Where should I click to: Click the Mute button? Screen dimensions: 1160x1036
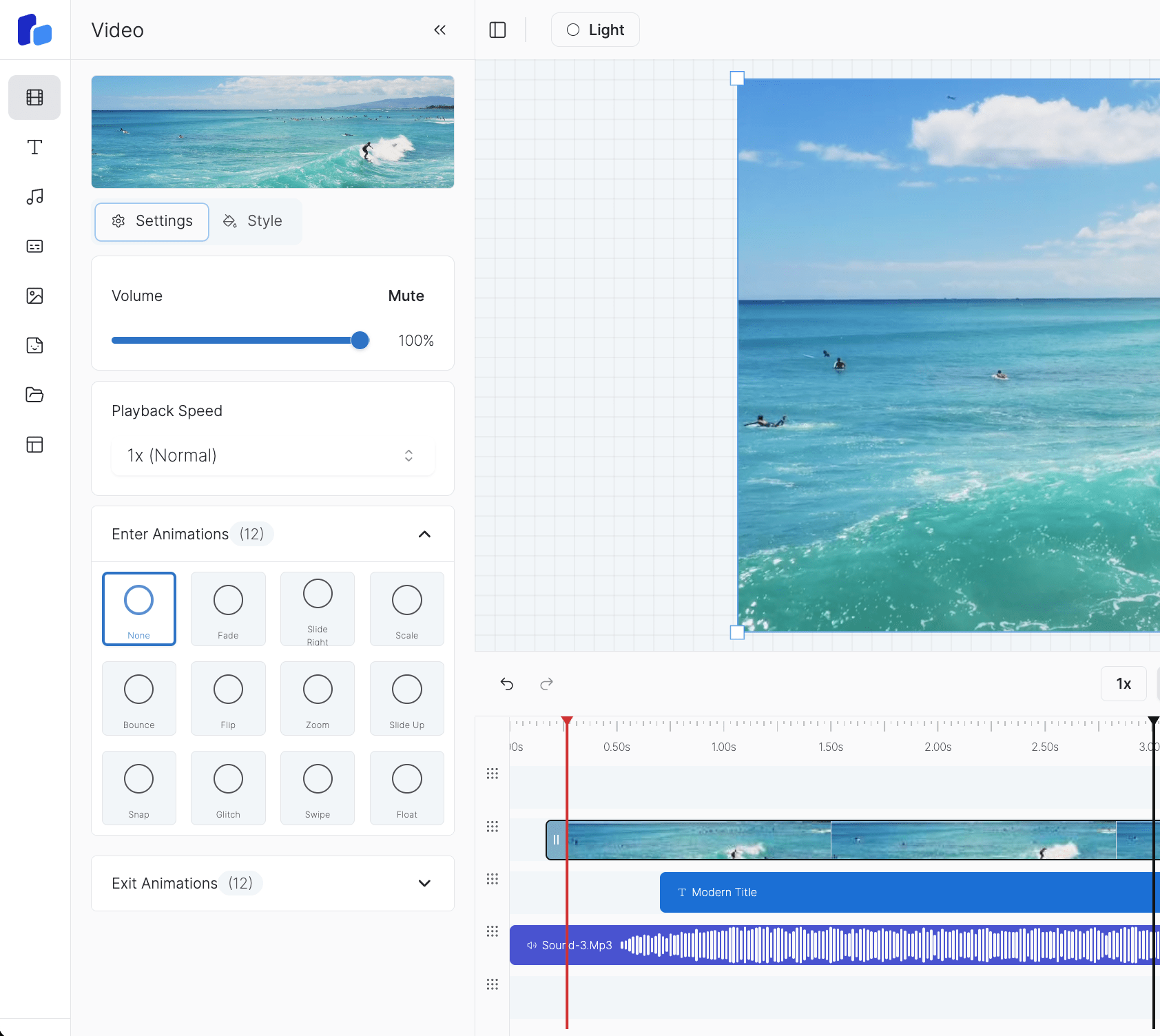coord(406,296)
